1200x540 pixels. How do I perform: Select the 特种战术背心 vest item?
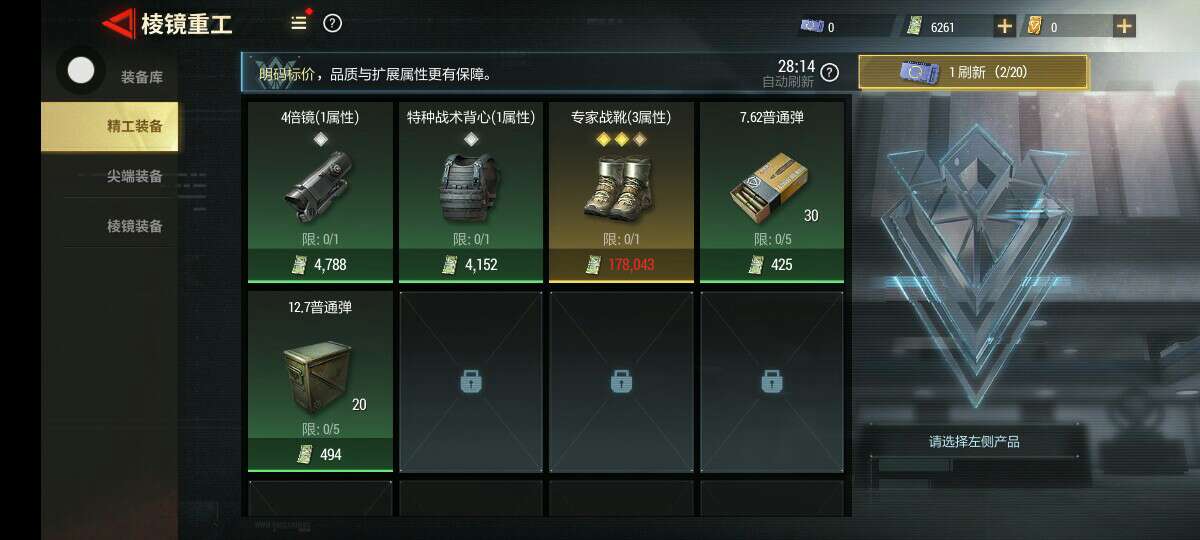(470, 191)
